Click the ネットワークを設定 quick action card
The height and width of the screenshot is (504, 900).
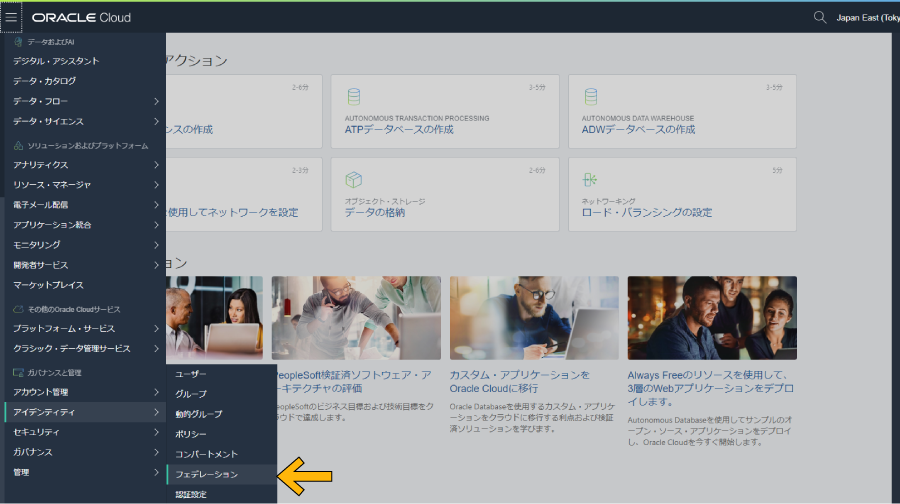point(244,195)
